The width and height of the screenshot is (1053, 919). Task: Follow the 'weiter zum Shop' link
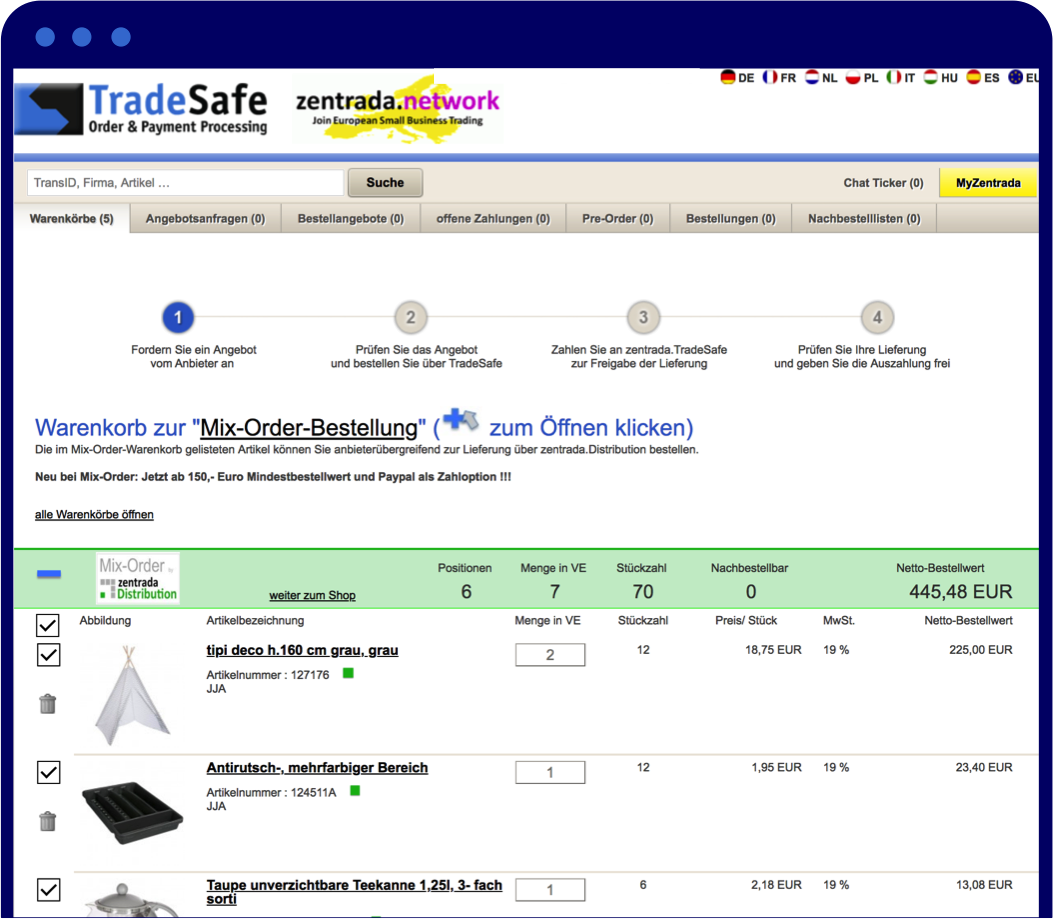tap(312, 595)
